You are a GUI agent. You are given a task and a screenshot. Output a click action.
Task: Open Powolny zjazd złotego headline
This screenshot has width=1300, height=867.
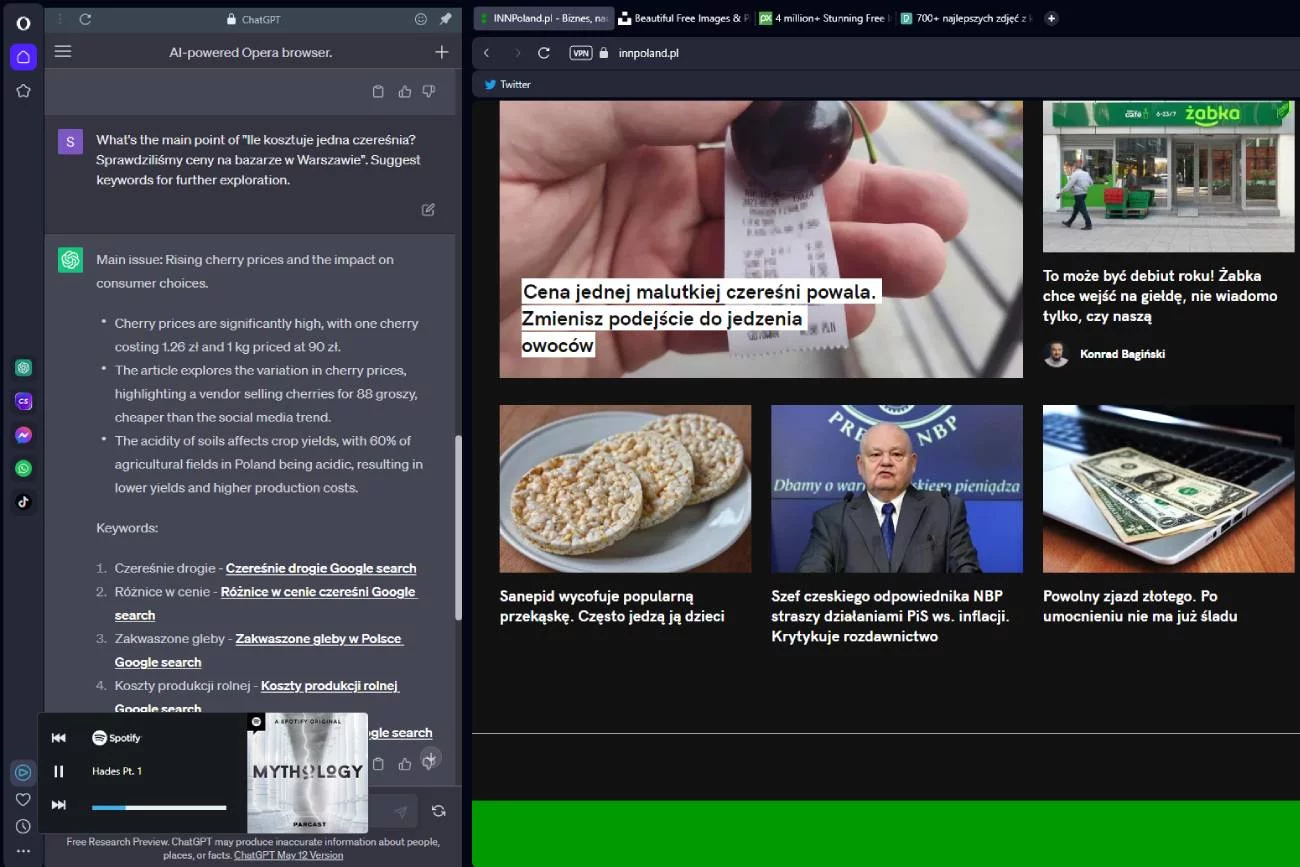(1140, 606)
